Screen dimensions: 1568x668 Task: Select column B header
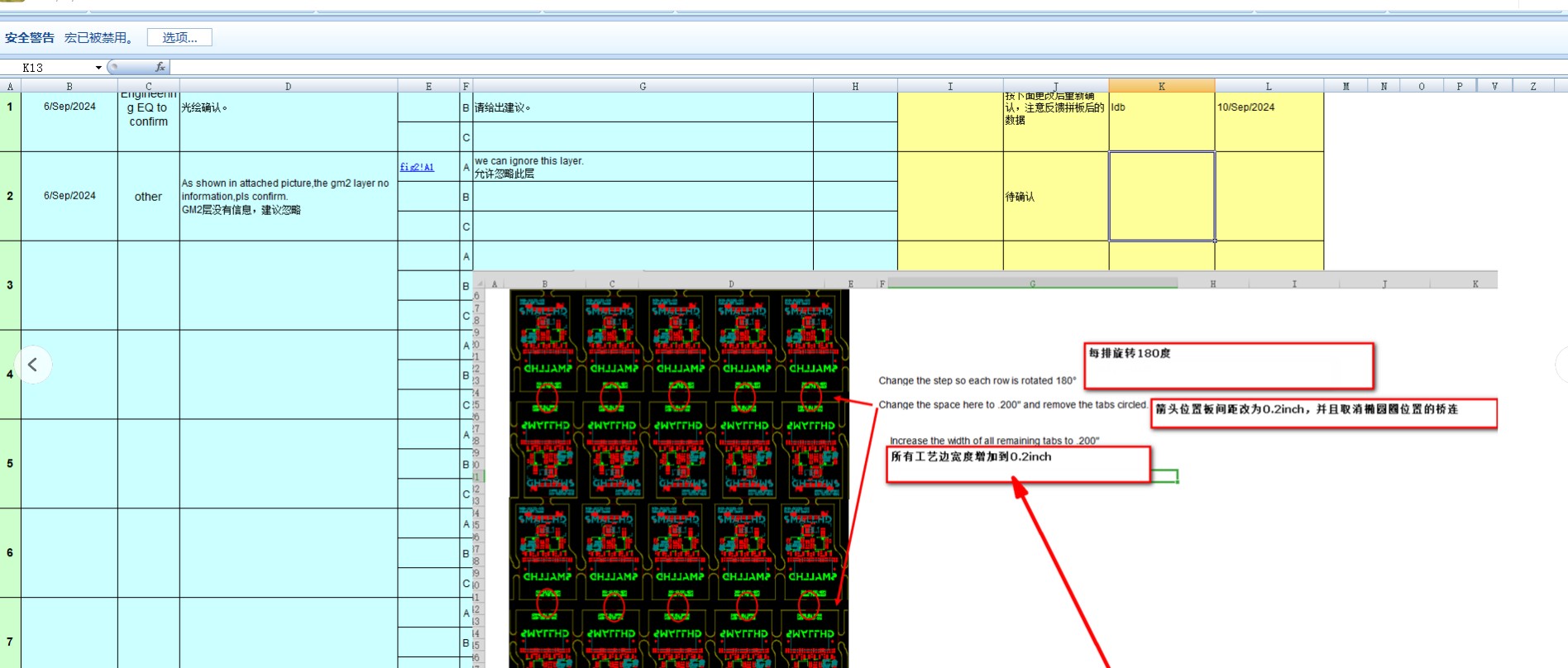(x=69, y=86)
